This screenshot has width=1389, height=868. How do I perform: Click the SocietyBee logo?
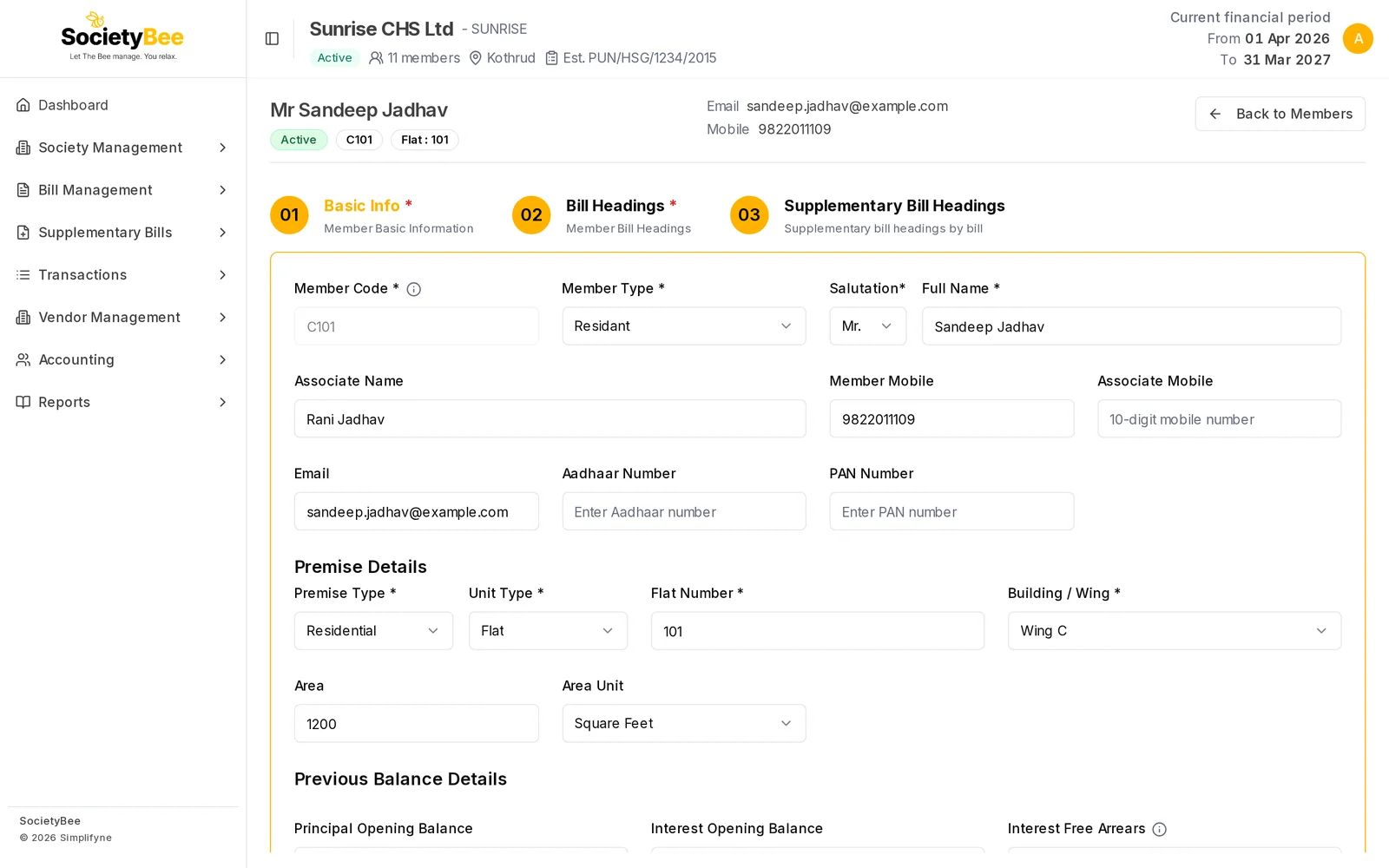click(x=122, y=36)
